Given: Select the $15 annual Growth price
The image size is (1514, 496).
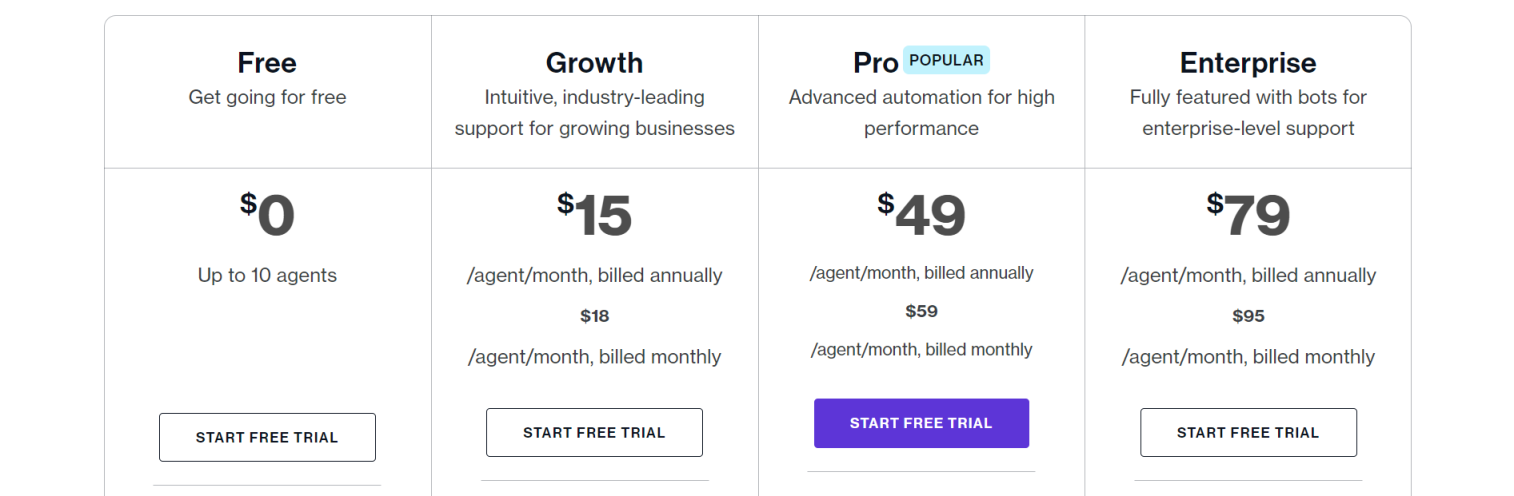Looking at the screenshot, I should (594, 215).
